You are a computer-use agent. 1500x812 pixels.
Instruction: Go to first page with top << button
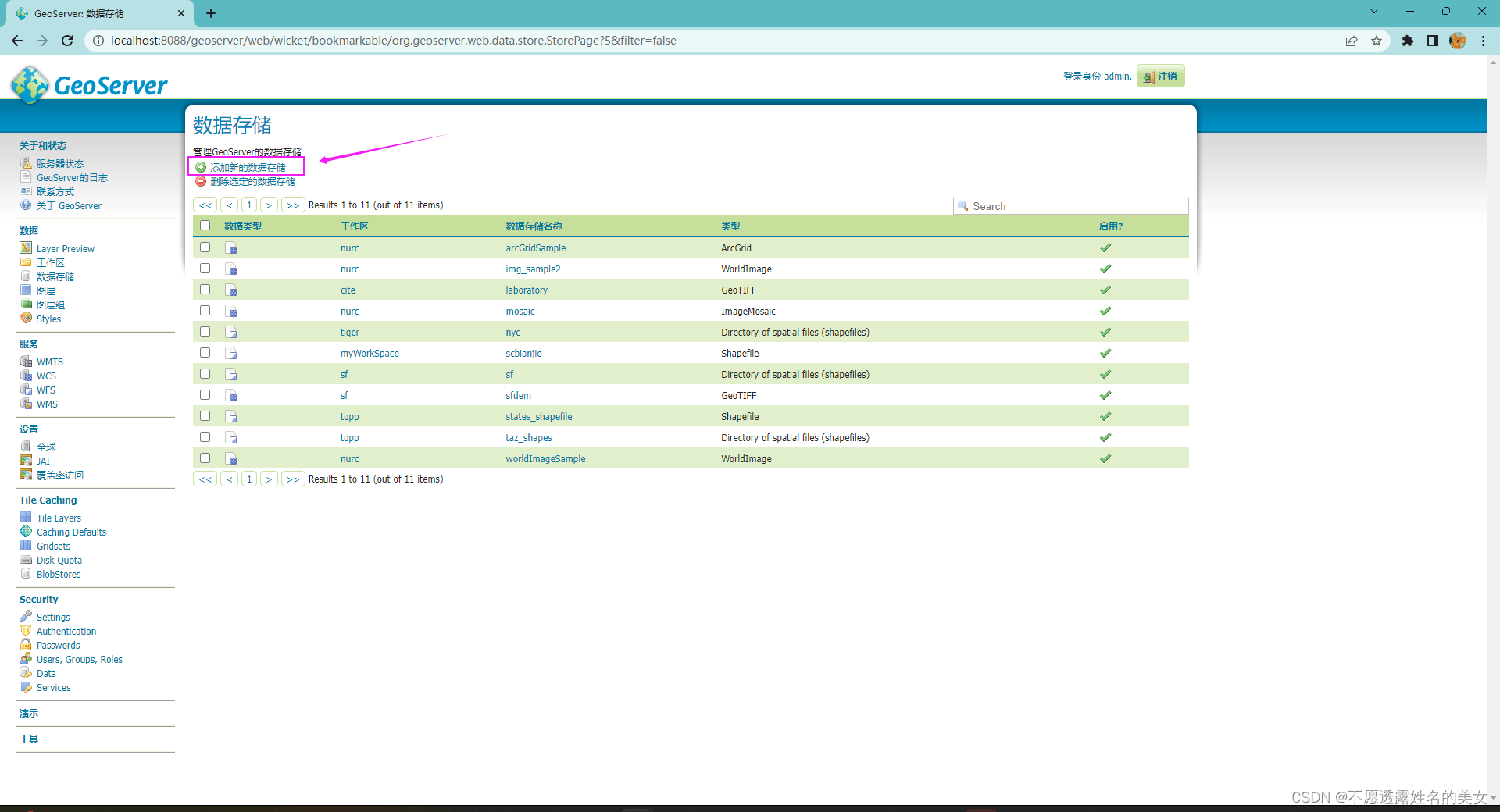[205, 205]
